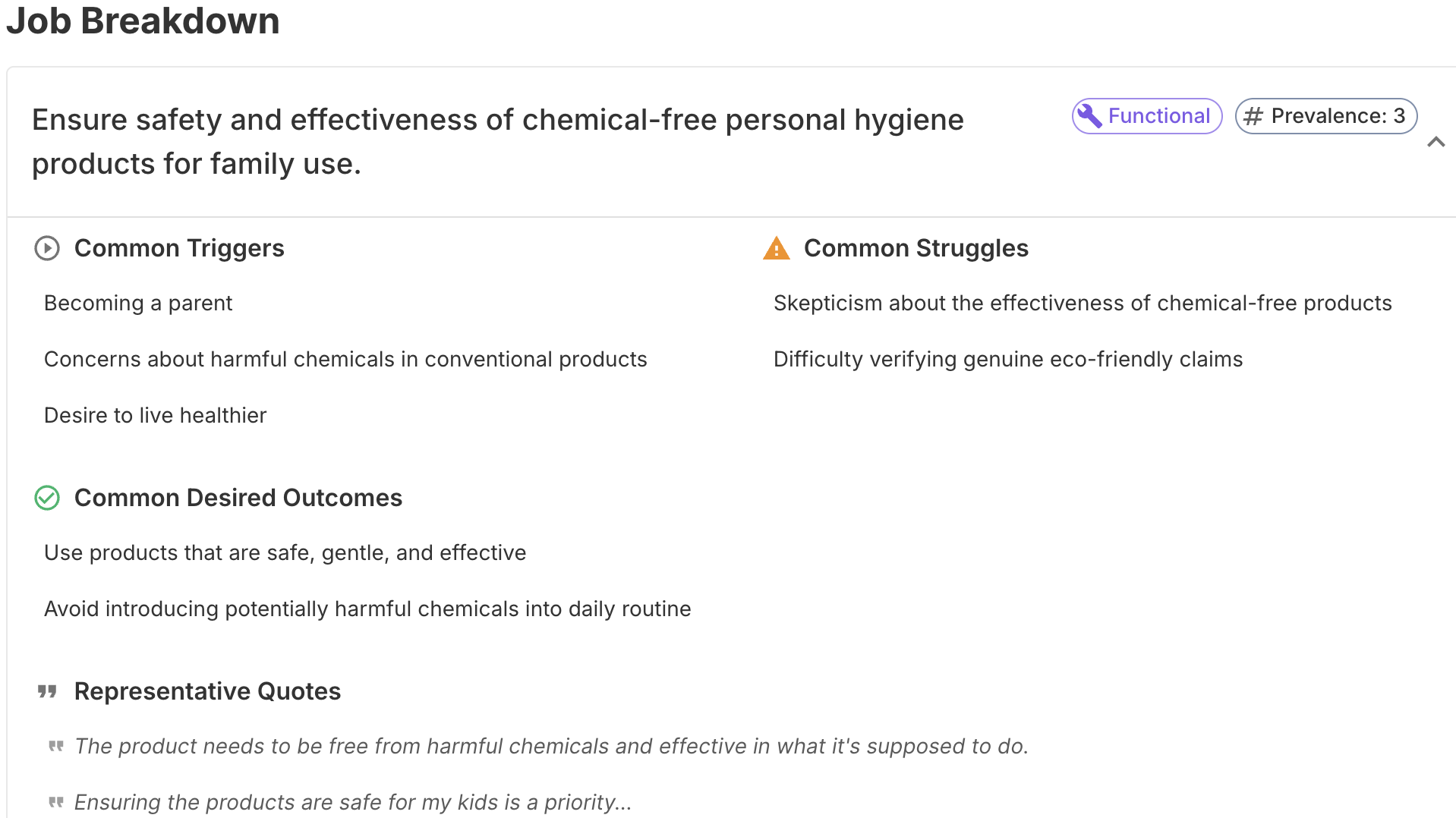Click the wrench icon in Functional badge

point(1090,116)
